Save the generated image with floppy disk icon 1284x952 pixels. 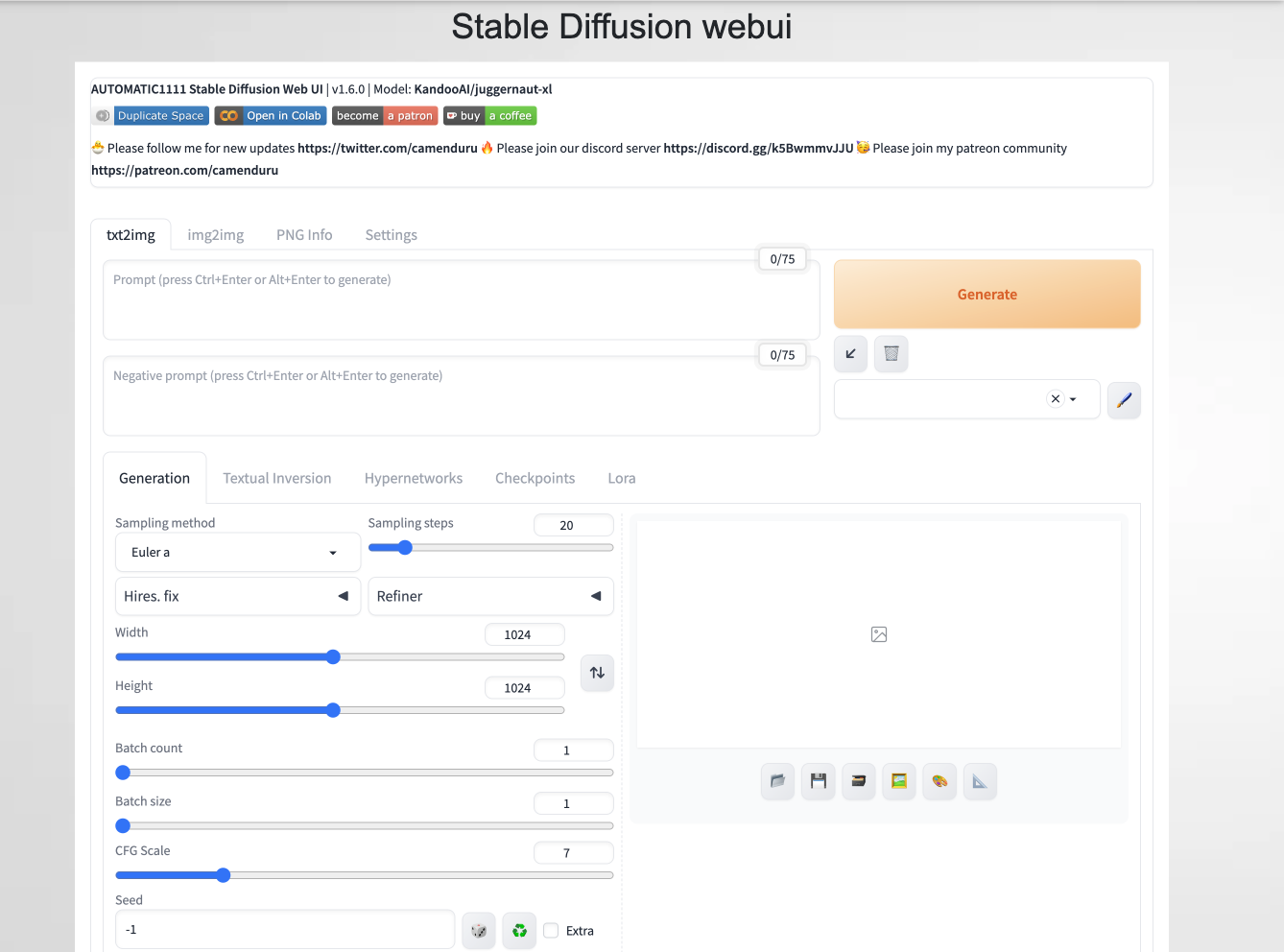[818, 781]
